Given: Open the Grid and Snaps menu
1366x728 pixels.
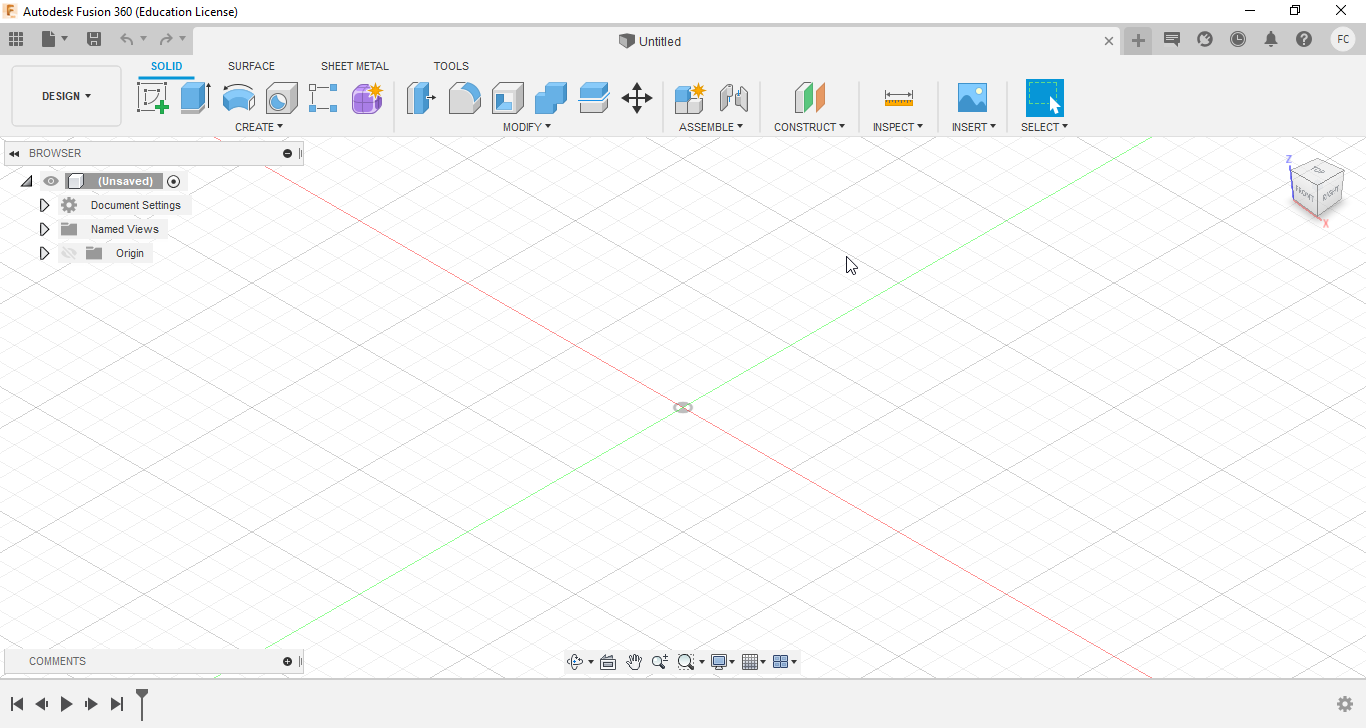Looking at the screenshot, I should click(754, 662).
